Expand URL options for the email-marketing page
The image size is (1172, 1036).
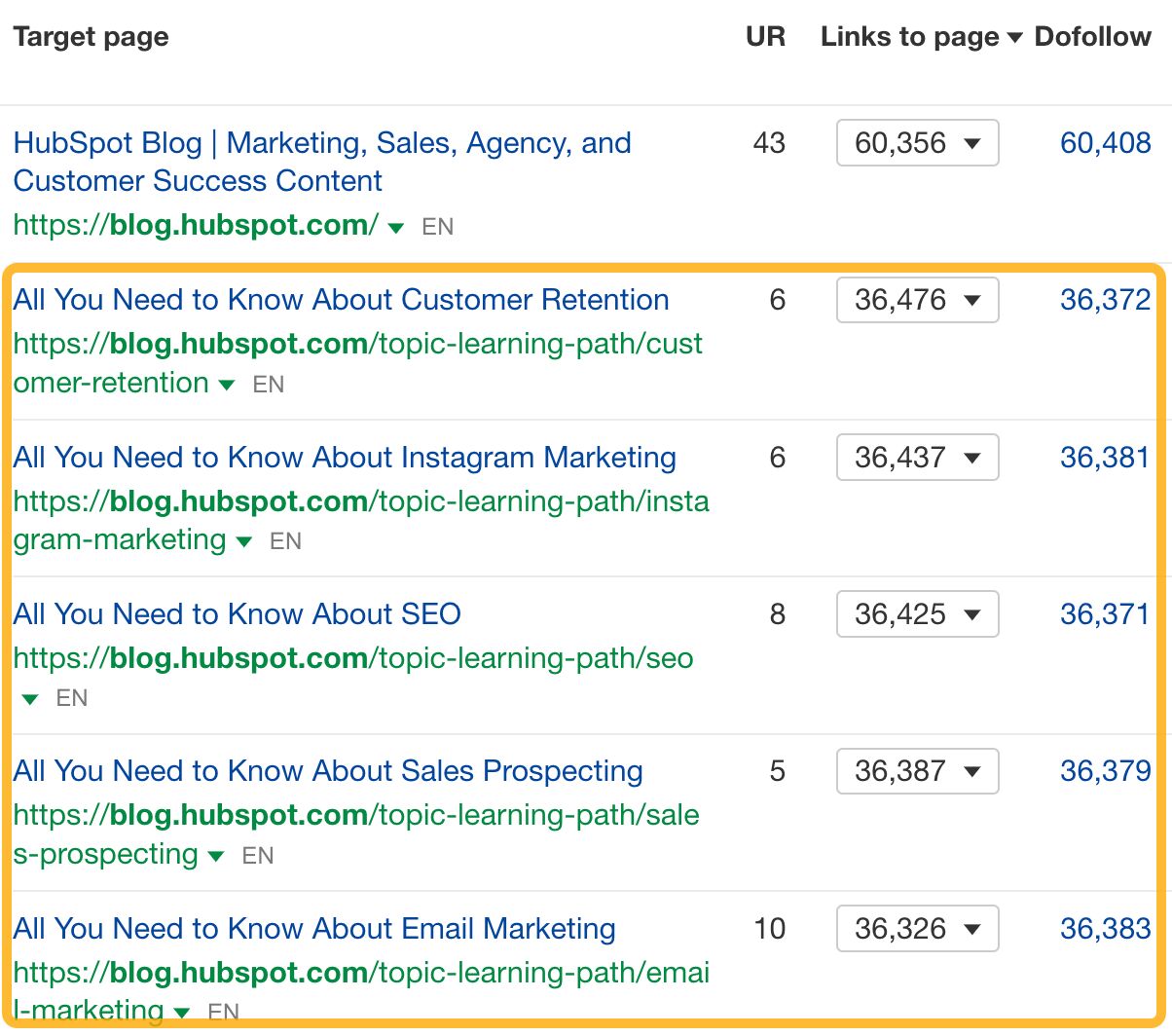182,1013
